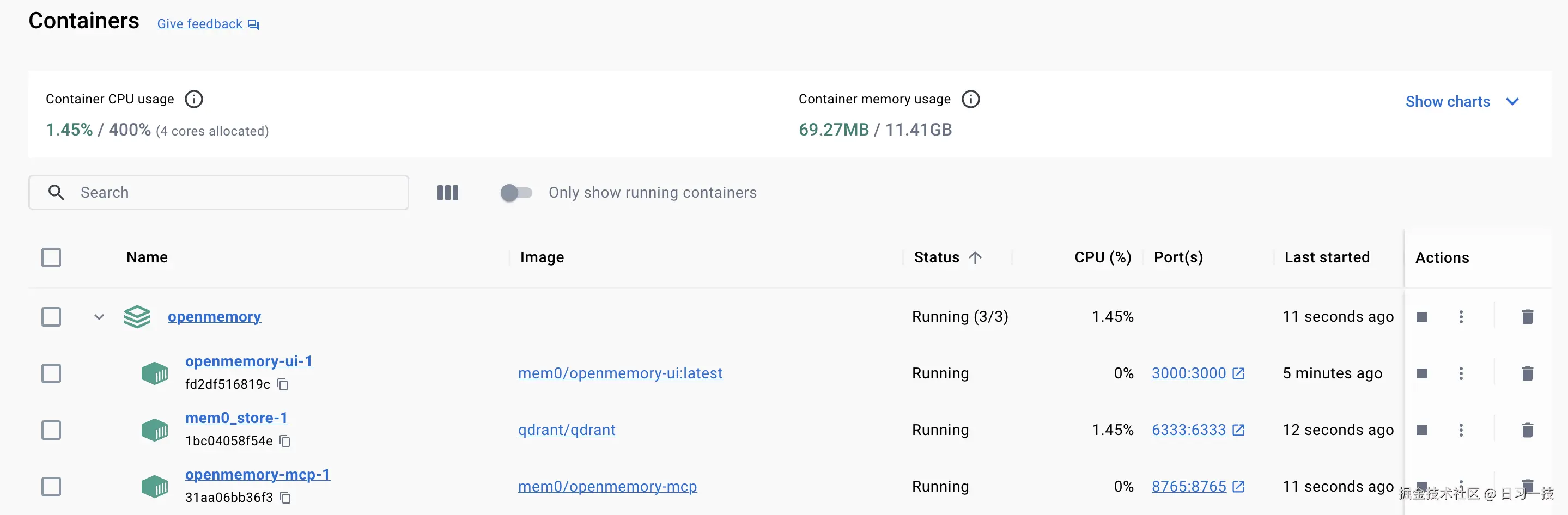Open the mem0/openmemory-ui:latest image link

pyautogui.click(x=620, y=373)
